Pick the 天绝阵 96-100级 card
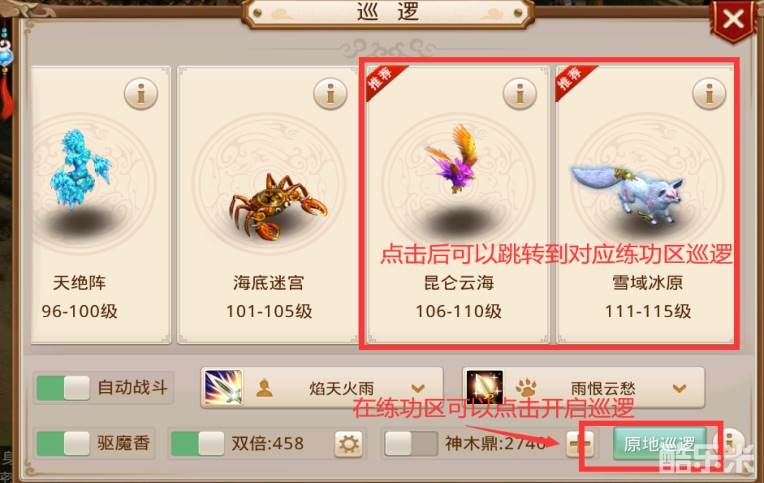This screenshot has height=483, width=764. click(101, 205)
